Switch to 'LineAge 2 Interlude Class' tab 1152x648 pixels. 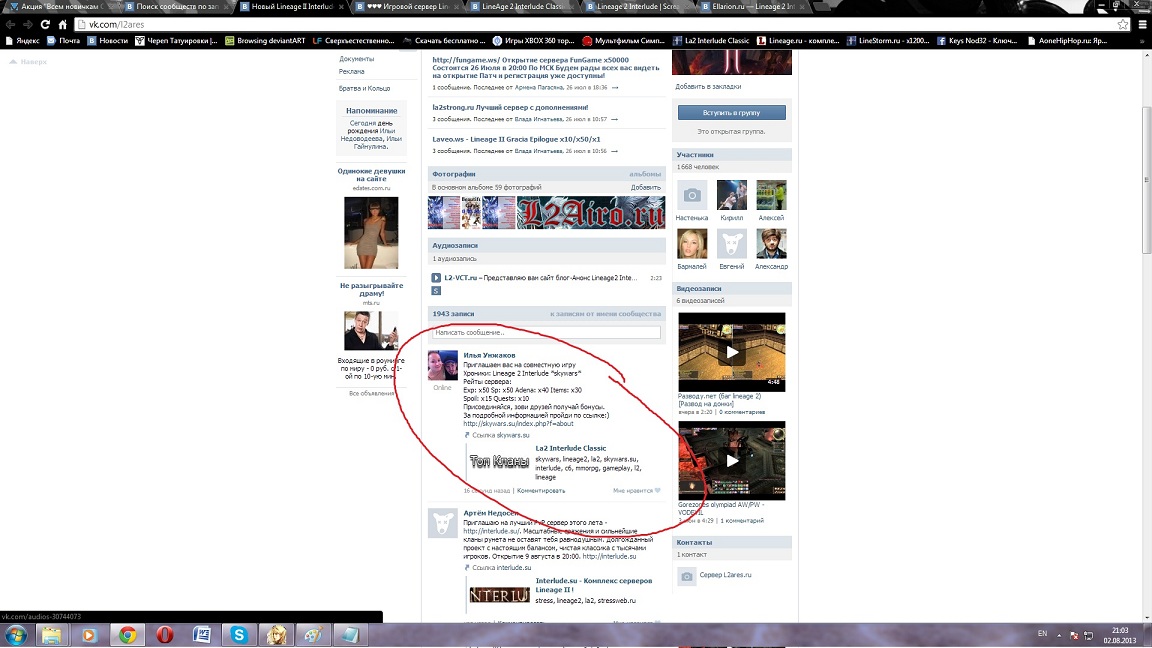[x=522, y=6]
